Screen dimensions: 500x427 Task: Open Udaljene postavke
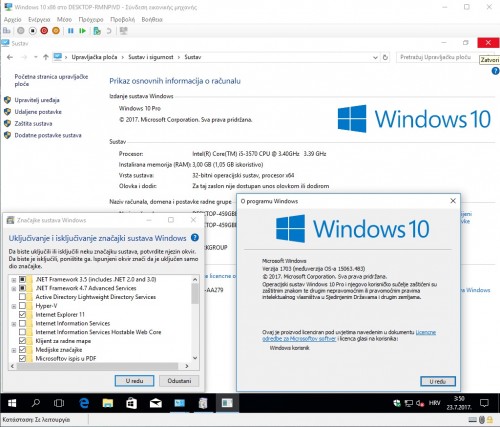pos(38,112)
